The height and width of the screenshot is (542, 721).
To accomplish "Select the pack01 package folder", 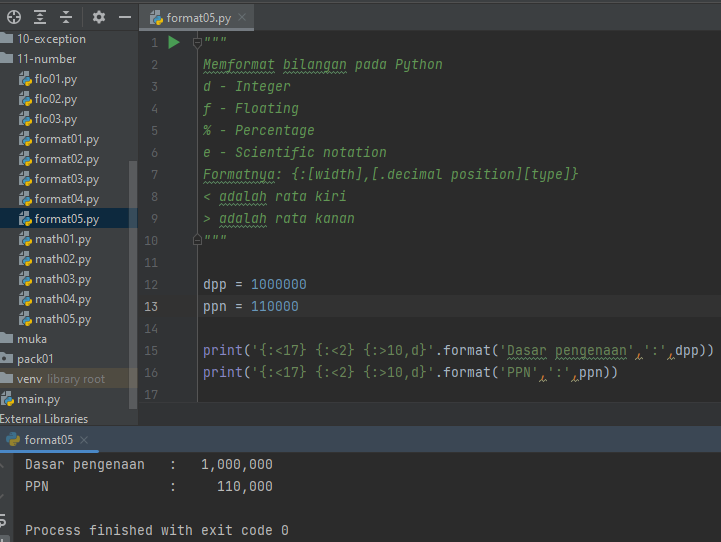I will (x=34, y=359).
